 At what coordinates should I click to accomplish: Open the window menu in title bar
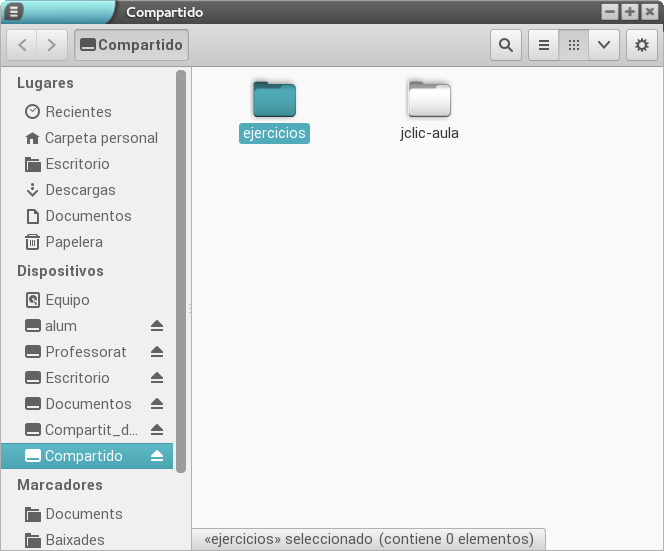pyautogui.click(x=14, y=12)
